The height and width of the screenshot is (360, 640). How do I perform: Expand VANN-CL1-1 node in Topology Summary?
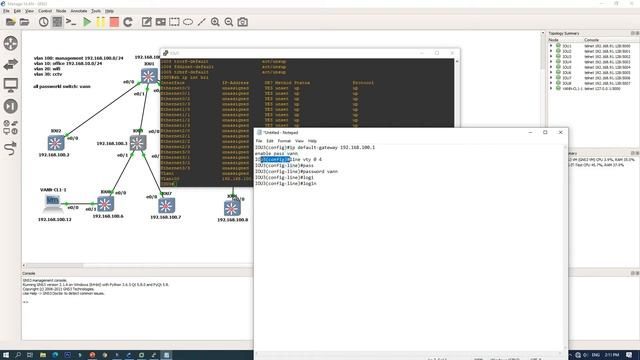click(x=551, y=89)
